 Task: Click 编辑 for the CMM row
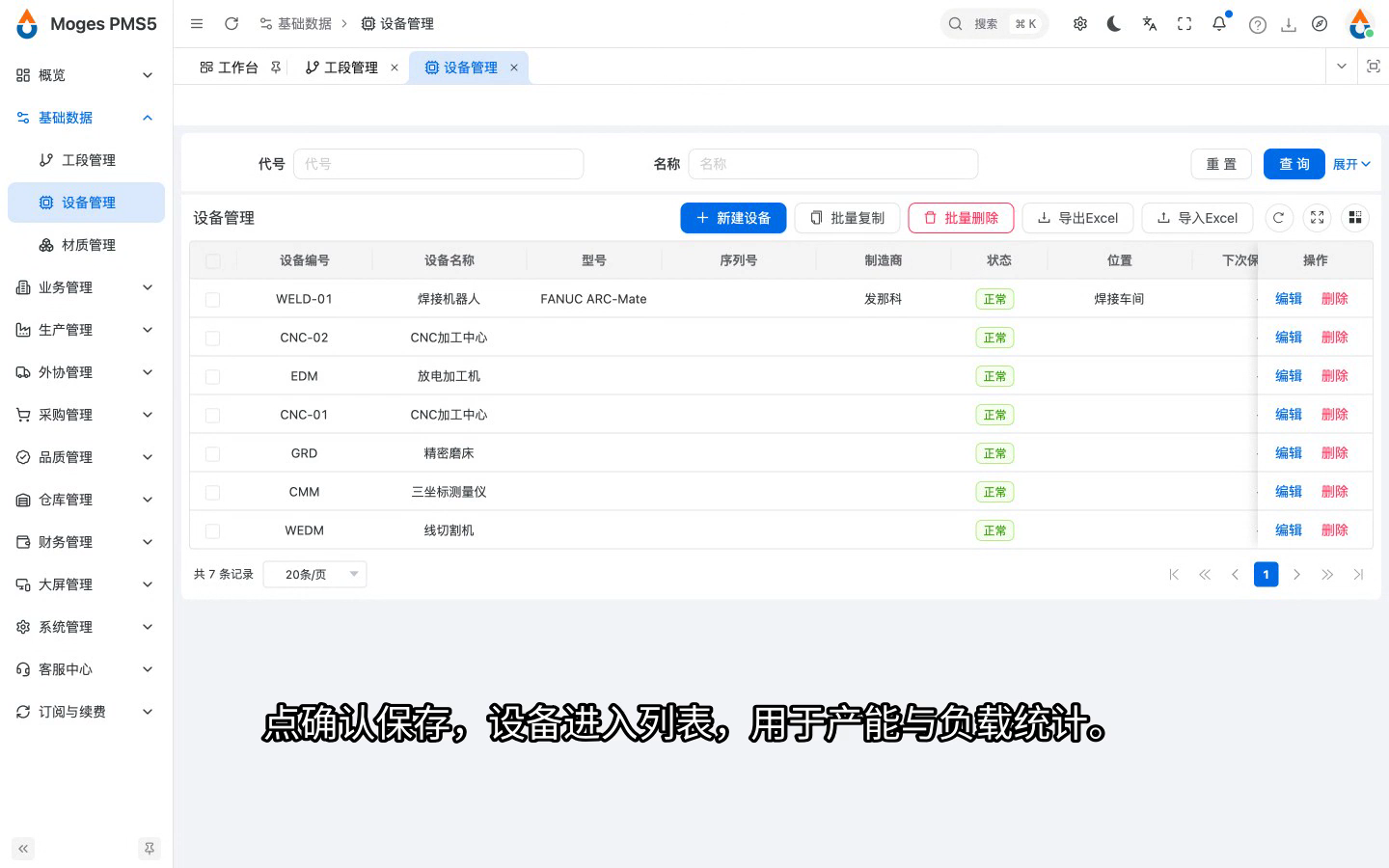pos(1289,492)
